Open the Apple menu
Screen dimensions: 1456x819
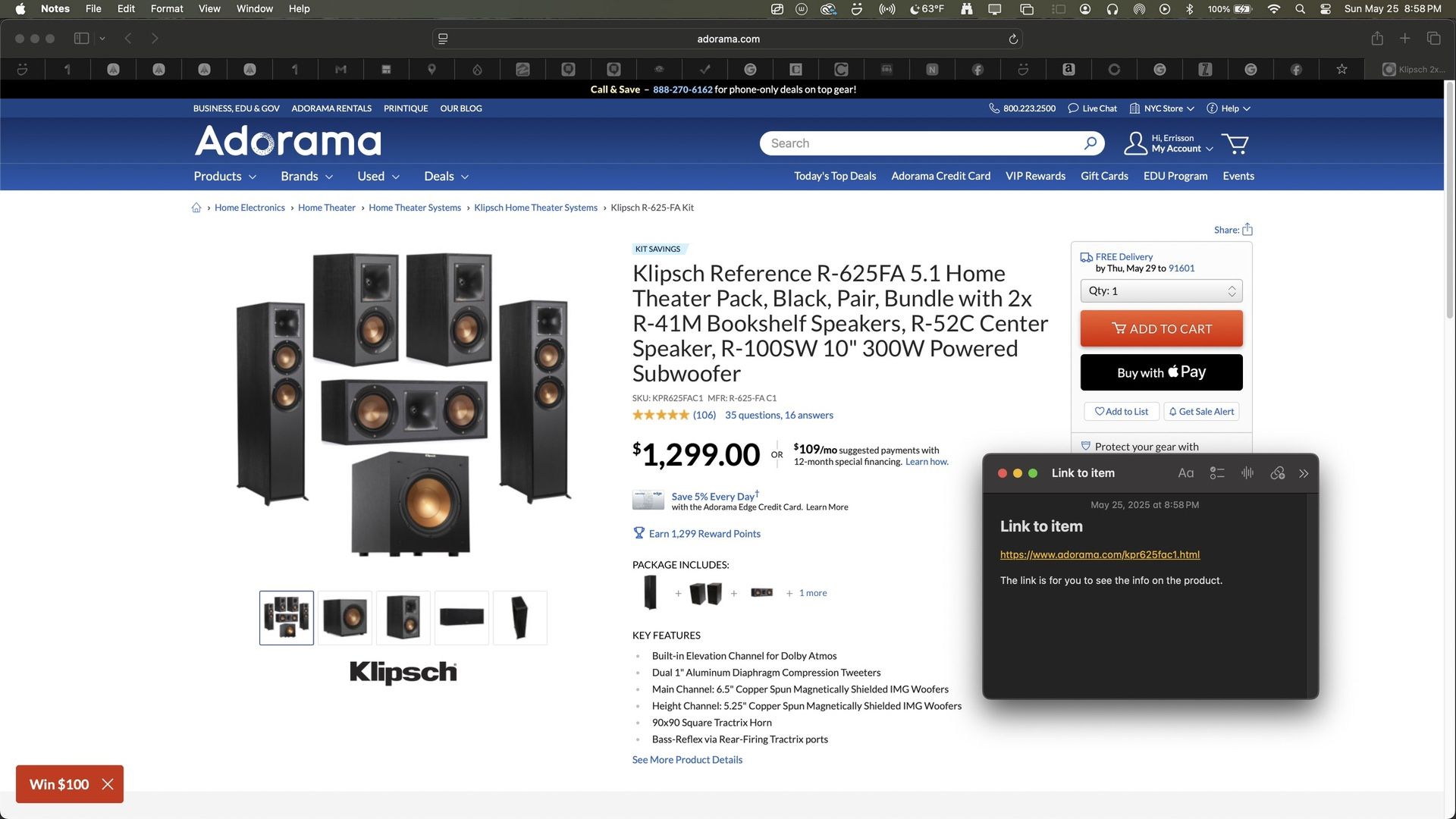click(x=20, y=9)
